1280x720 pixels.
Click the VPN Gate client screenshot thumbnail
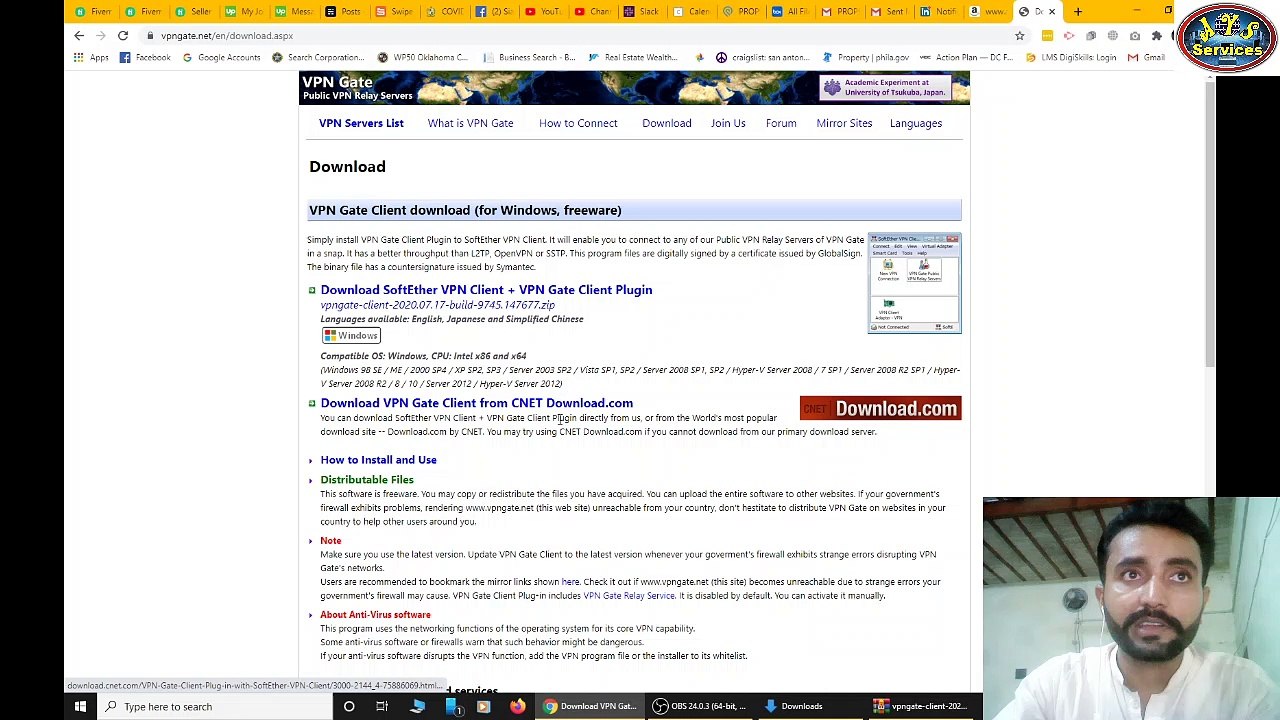(x=915, y=283)
